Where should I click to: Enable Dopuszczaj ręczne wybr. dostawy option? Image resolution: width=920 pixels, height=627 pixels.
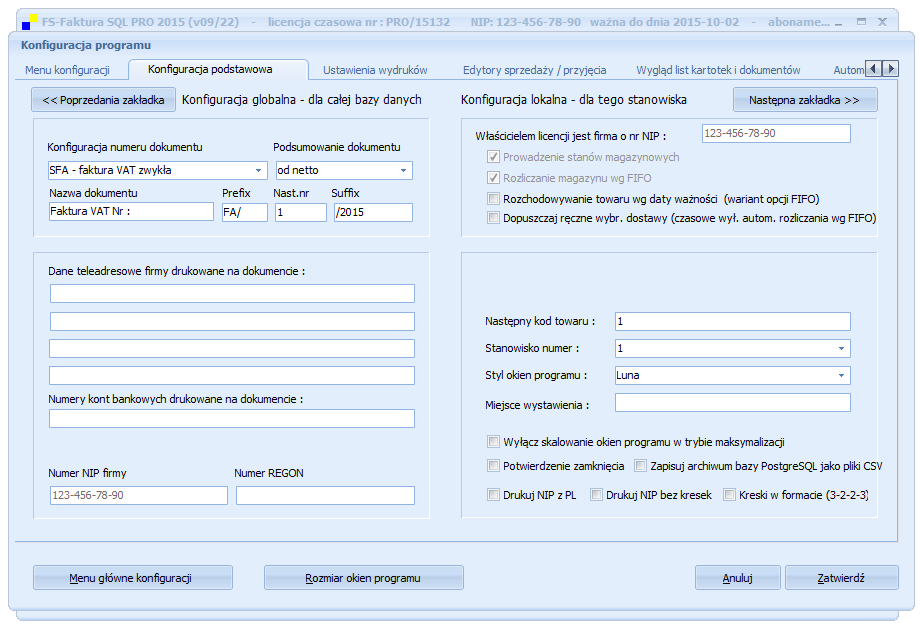pos(493,218)
